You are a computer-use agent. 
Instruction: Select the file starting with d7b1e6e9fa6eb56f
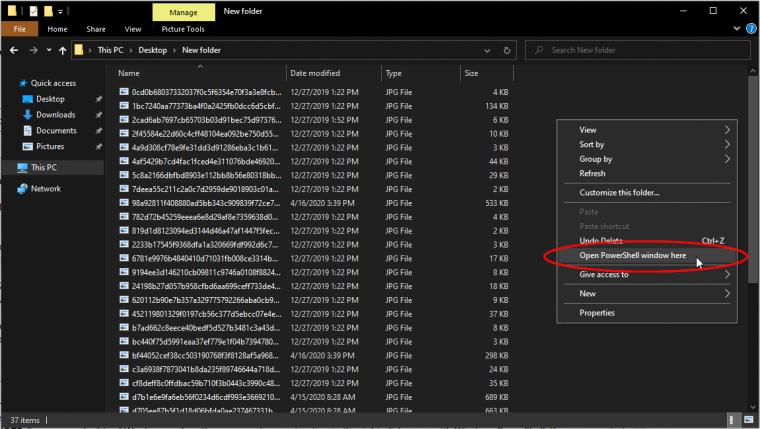206,397
